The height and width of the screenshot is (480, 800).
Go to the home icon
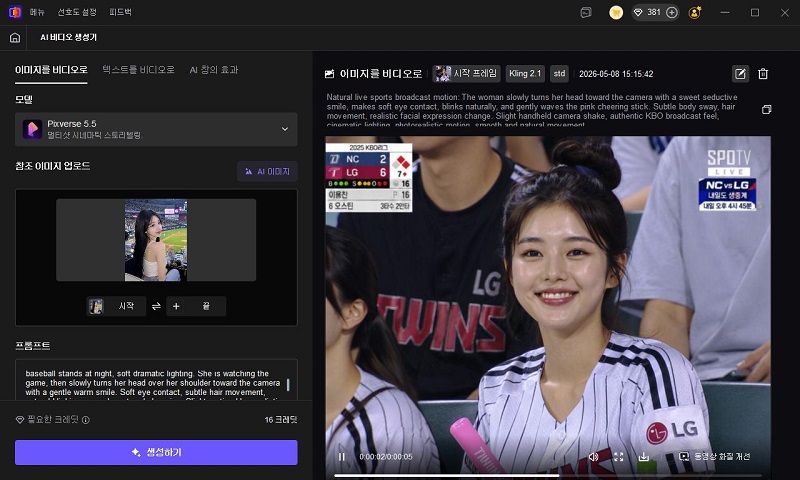(15, 38)
